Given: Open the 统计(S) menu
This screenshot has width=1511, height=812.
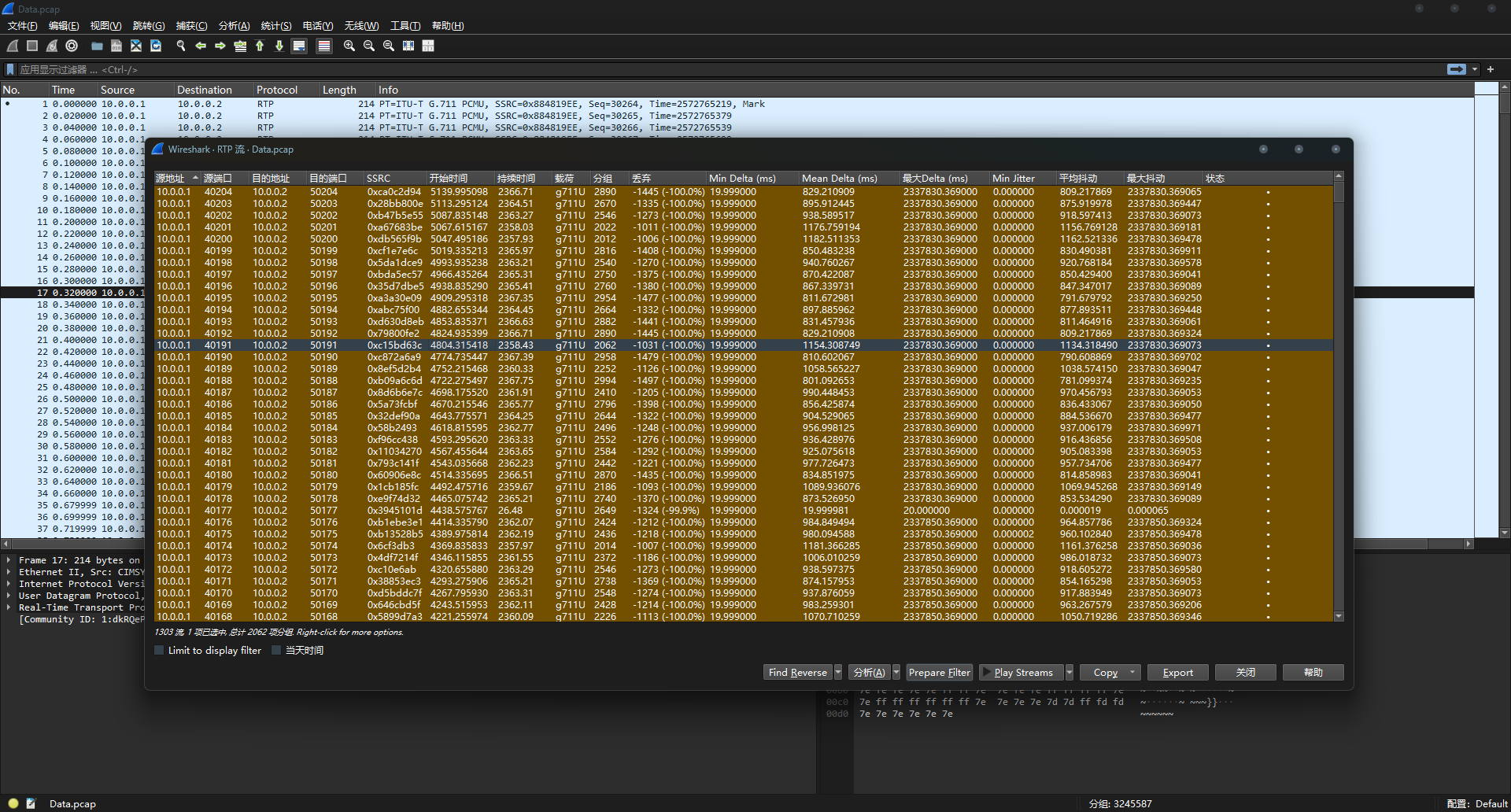Looking at the screenshot, I should coord(275,26).
